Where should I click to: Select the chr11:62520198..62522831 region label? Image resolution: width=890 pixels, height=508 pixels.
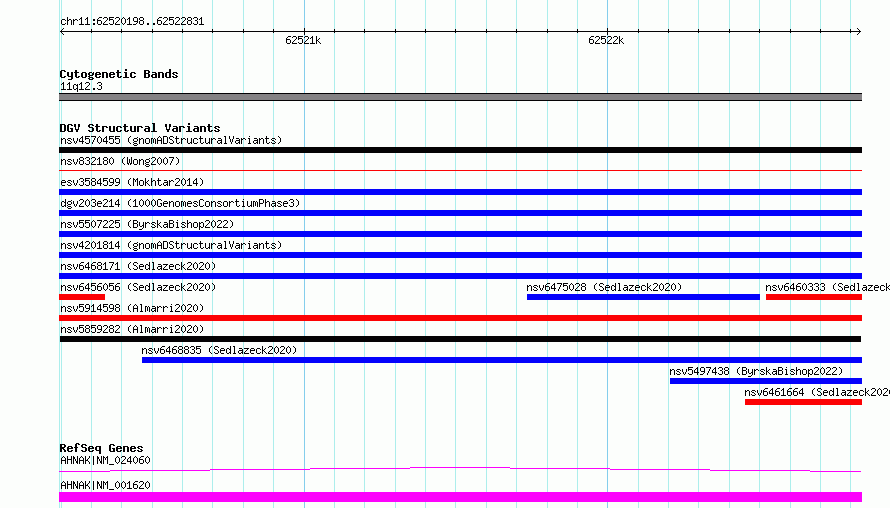coord(132,22)
